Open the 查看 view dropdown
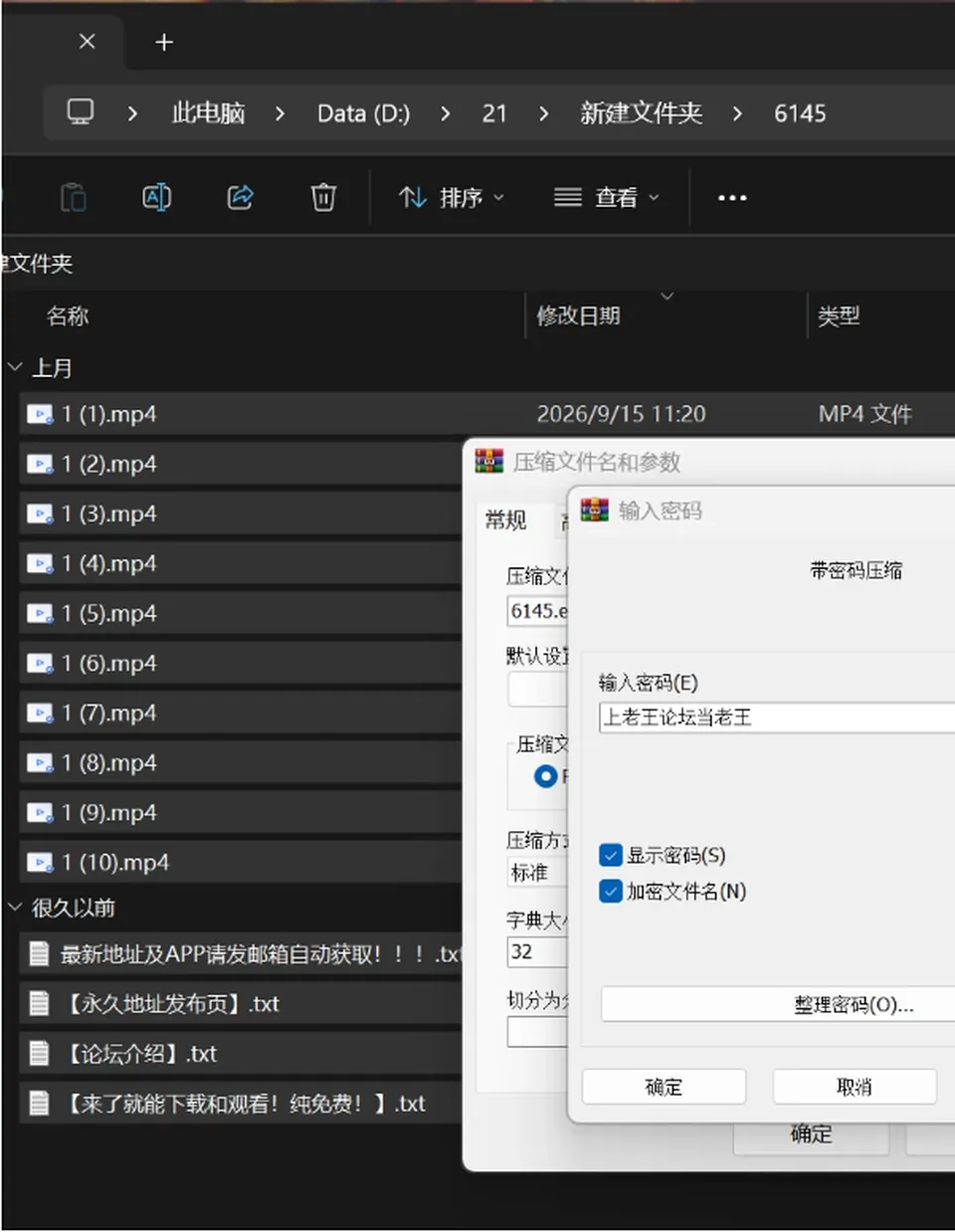 607,197
